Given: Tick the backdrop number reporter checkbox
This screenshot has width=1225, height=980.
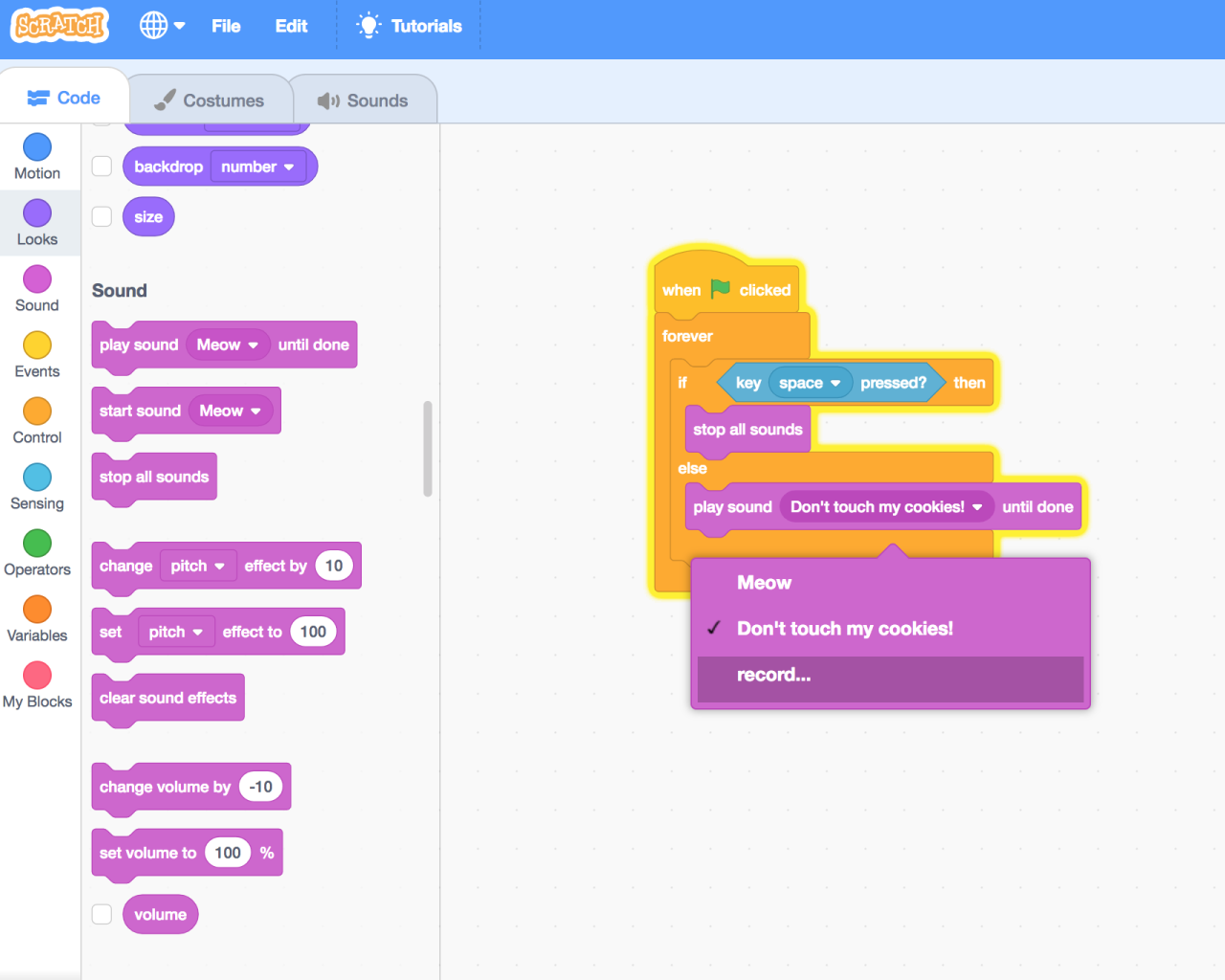Looking at the screenshot, I should click(101, 167).
